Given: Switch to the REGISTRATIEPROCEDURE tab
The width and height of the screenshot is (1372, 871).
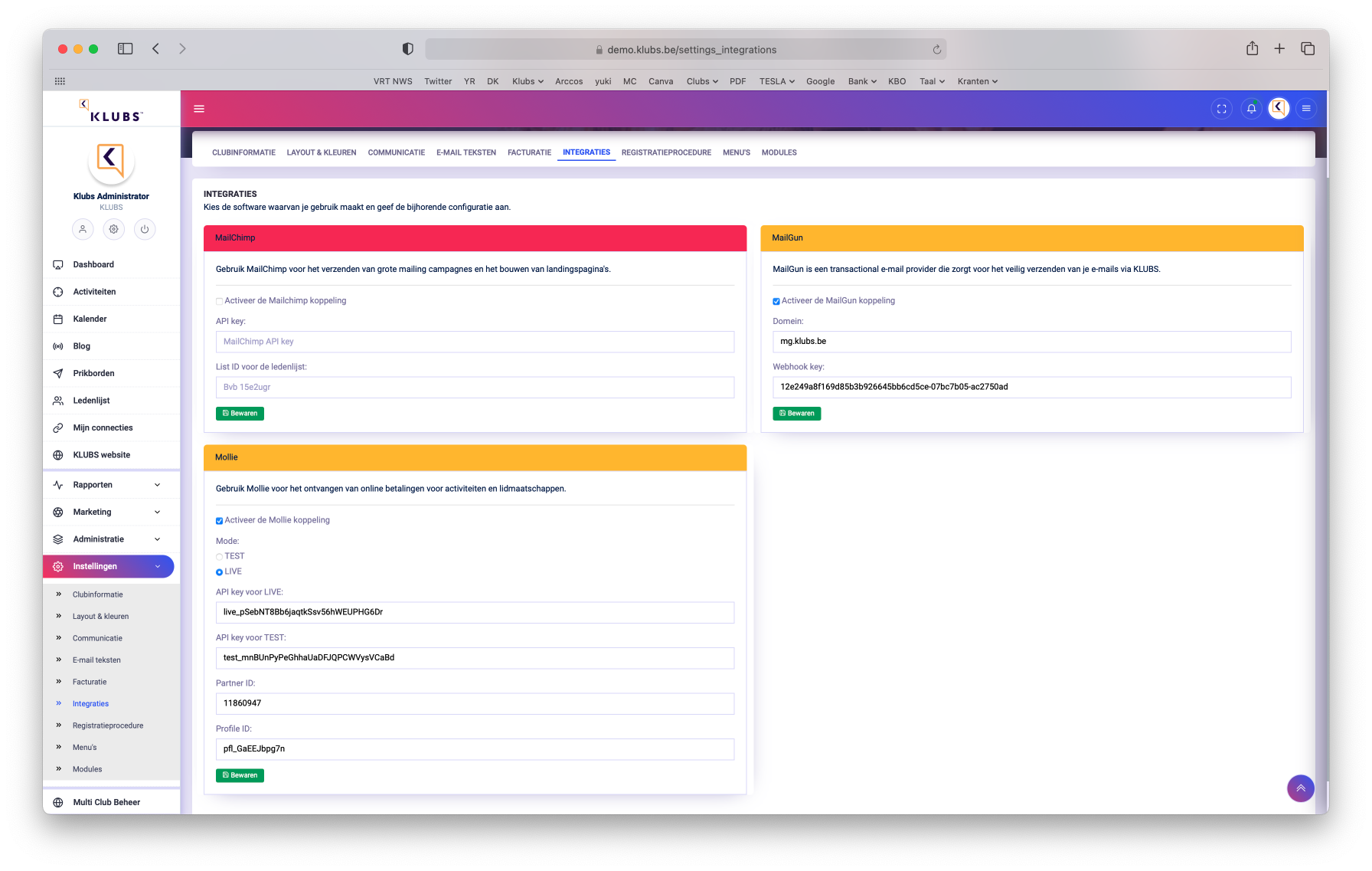Looking at the screenshot, I should [666, 152].
